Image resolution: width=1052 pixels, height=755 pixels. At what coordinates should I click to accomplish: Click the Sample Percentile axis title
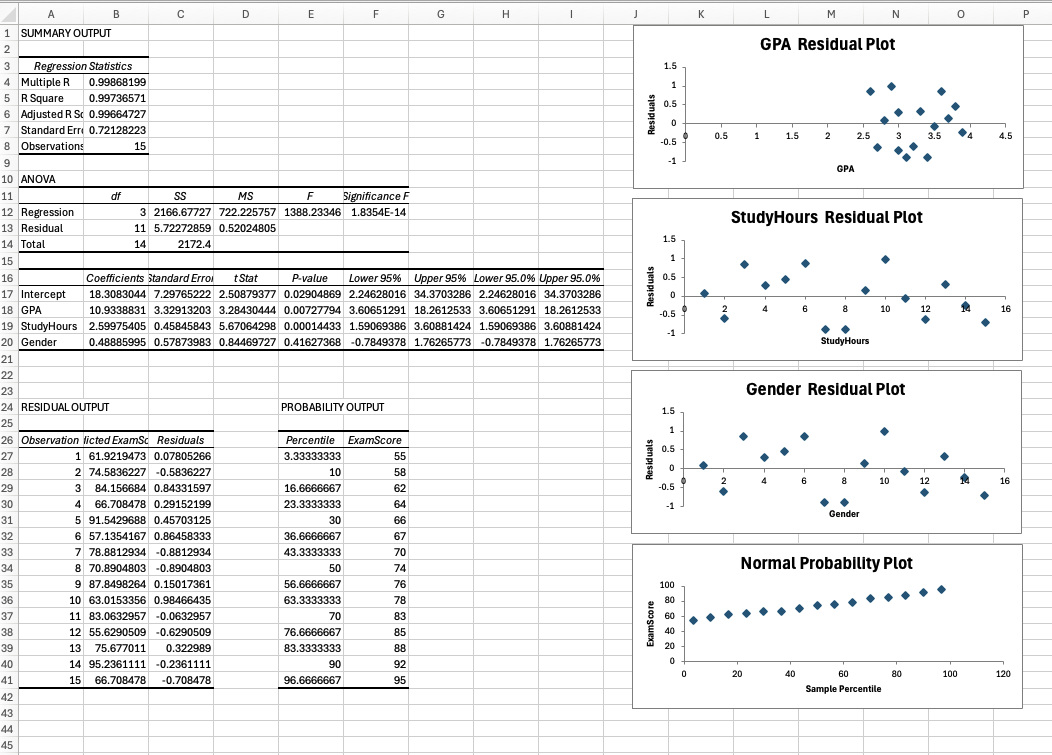843,689
